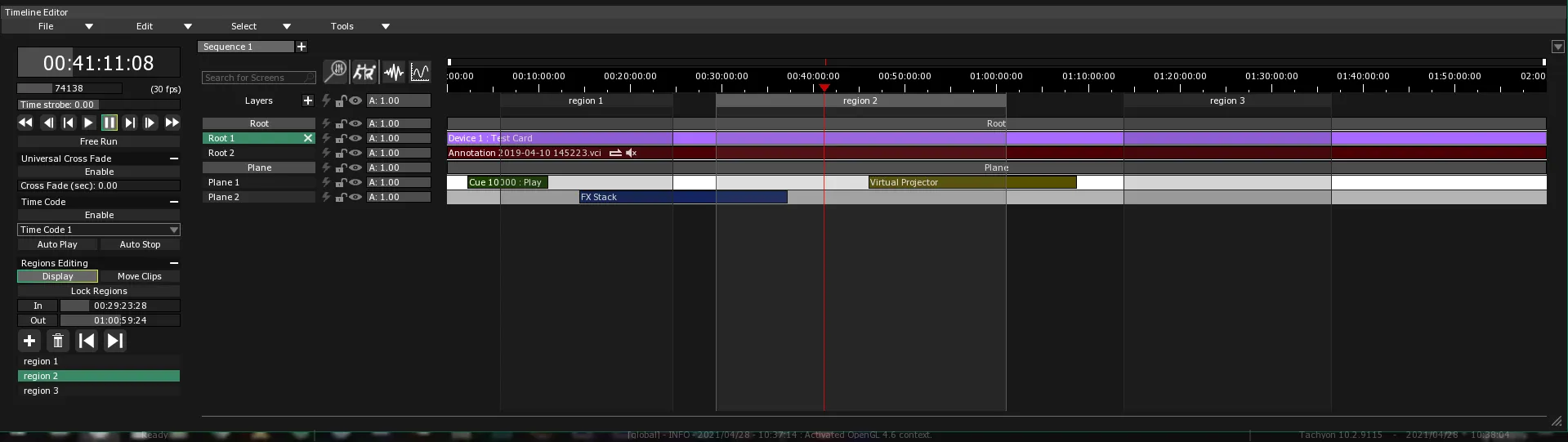Add a new region with plus button

29,341
